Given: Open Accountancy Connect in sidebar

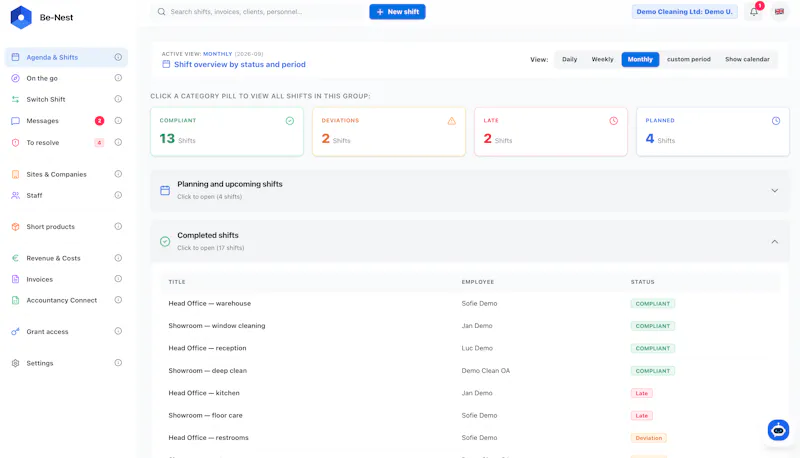Looking at the screenshot, I should tap(66, 300).
